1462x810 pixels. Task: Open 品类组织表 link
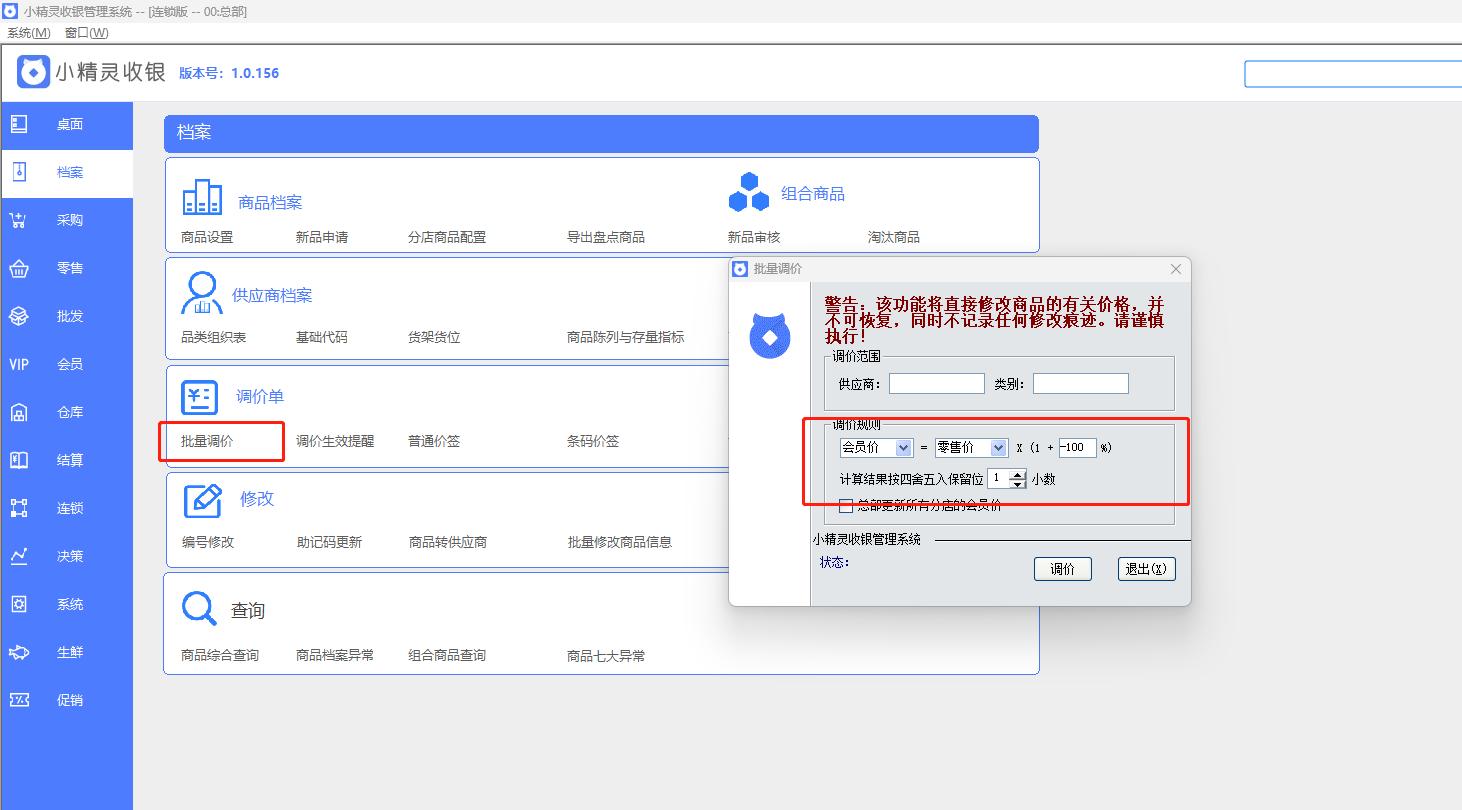click(213, 337)
